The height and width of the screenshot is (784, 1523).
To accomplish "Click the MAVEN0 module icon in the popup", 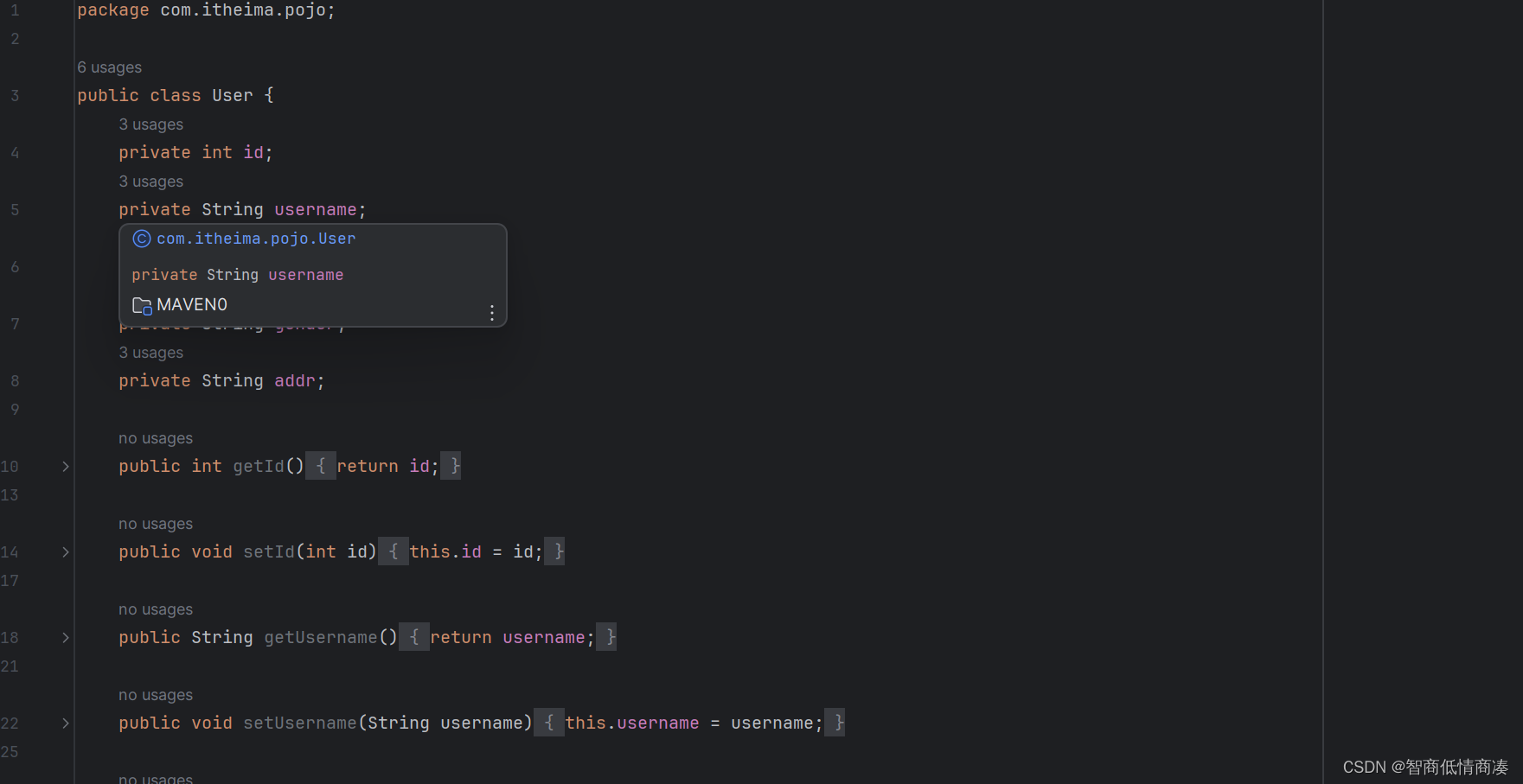I will (141, 304).
